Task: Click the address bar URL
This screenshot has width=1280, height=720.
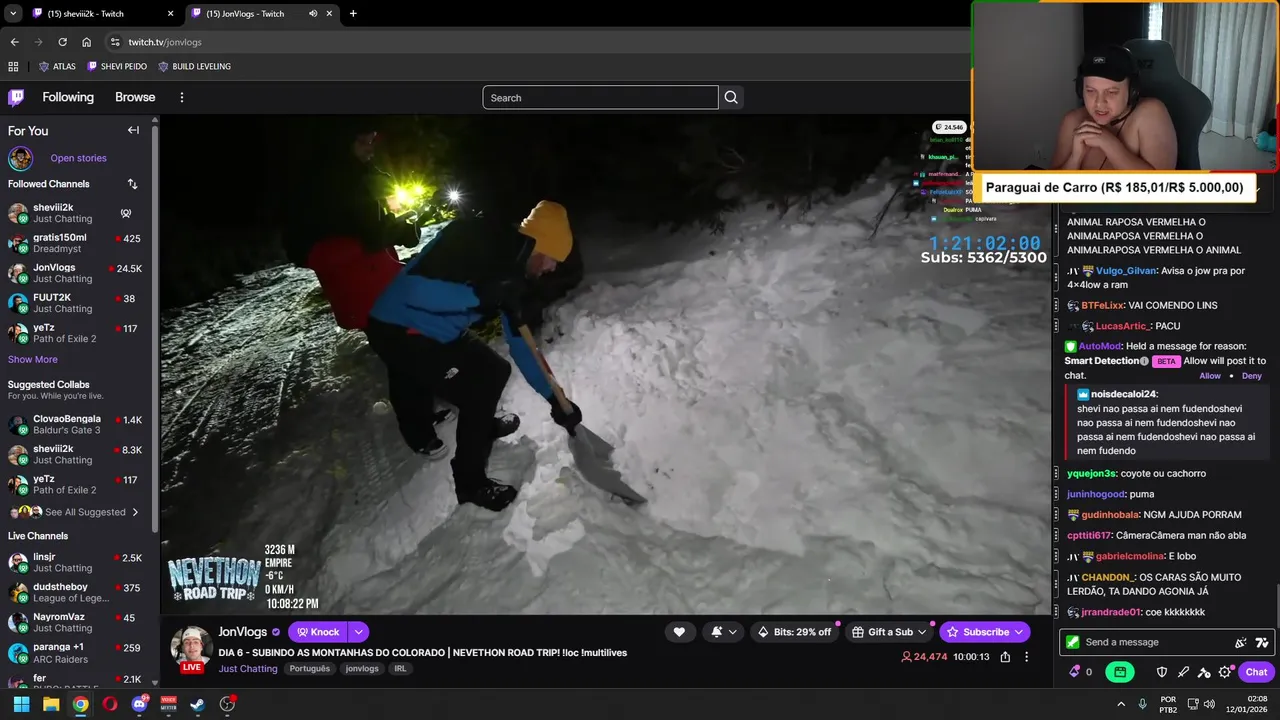Action: point(165,42)
